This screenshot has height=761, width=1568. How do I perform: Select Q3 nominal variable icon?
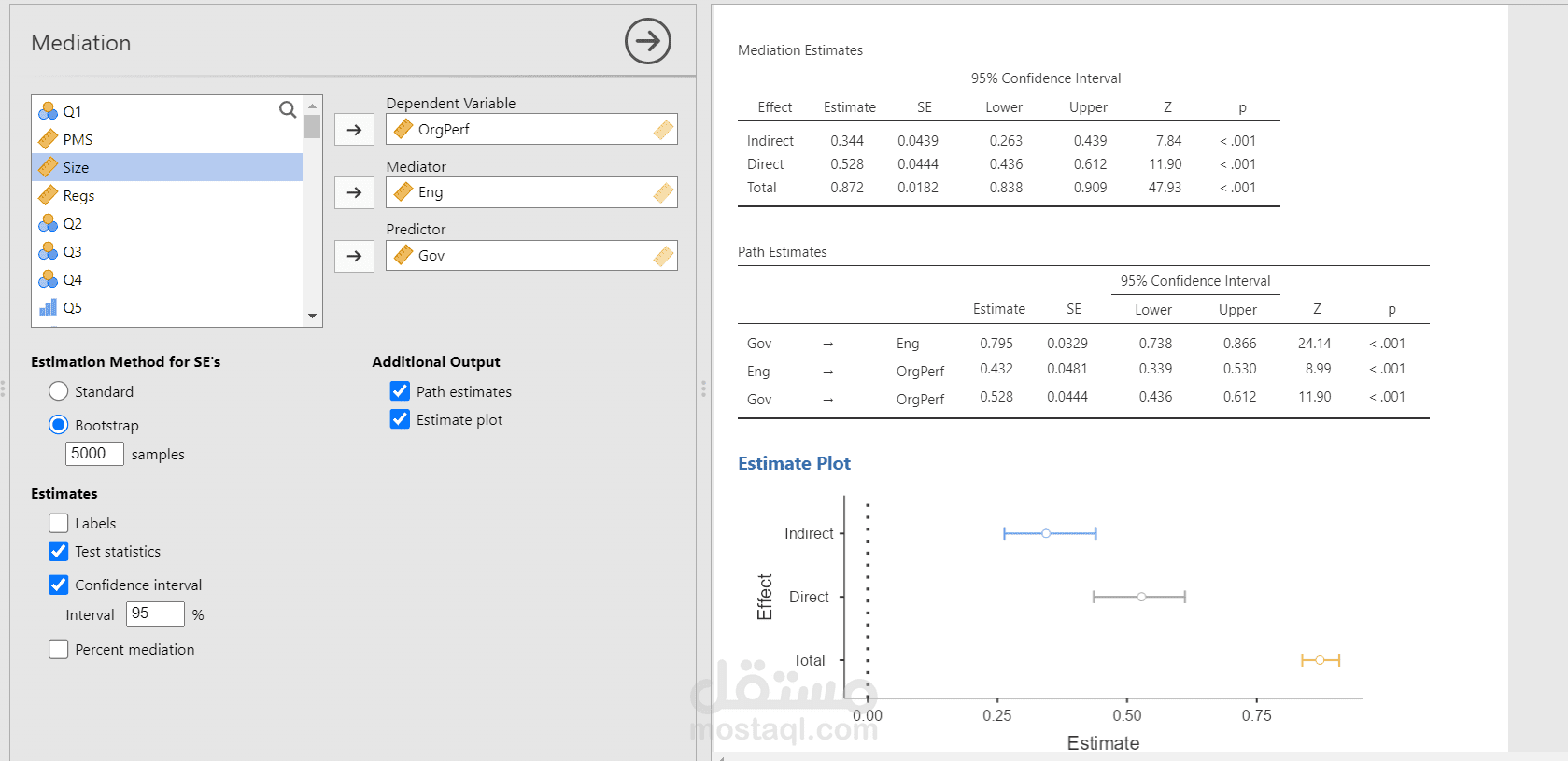click(48, 251)
